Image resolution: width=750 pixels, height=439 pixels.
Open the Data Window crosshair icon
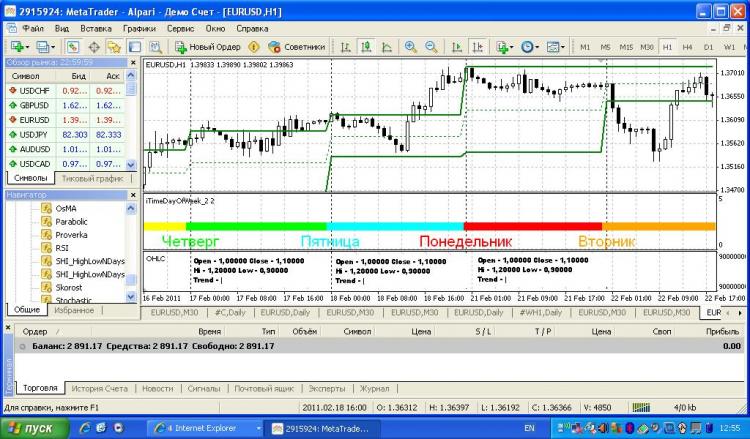point(94,47)
